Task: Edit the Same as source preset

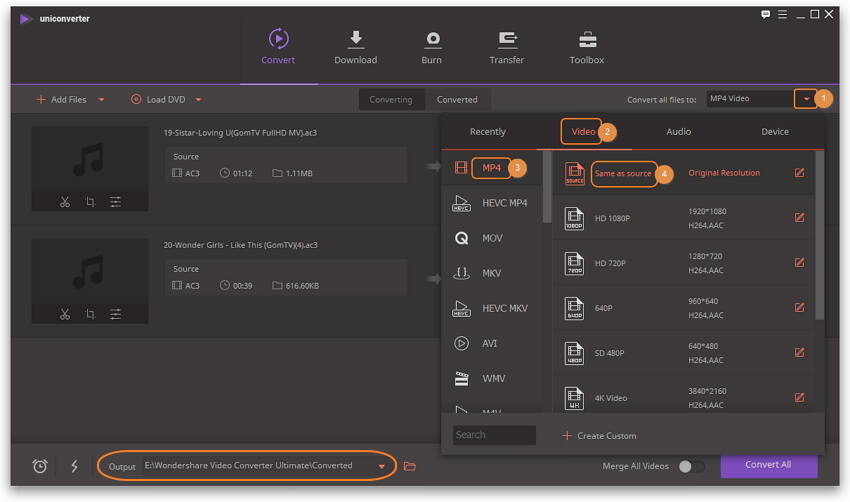Action: click(800, 173)
